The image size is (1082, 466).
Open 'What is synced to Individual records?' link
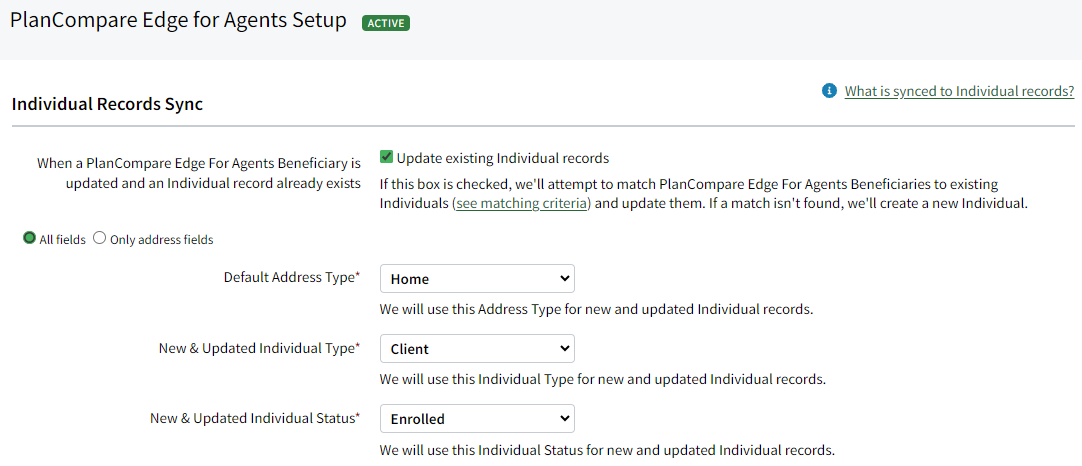[959, 91]
